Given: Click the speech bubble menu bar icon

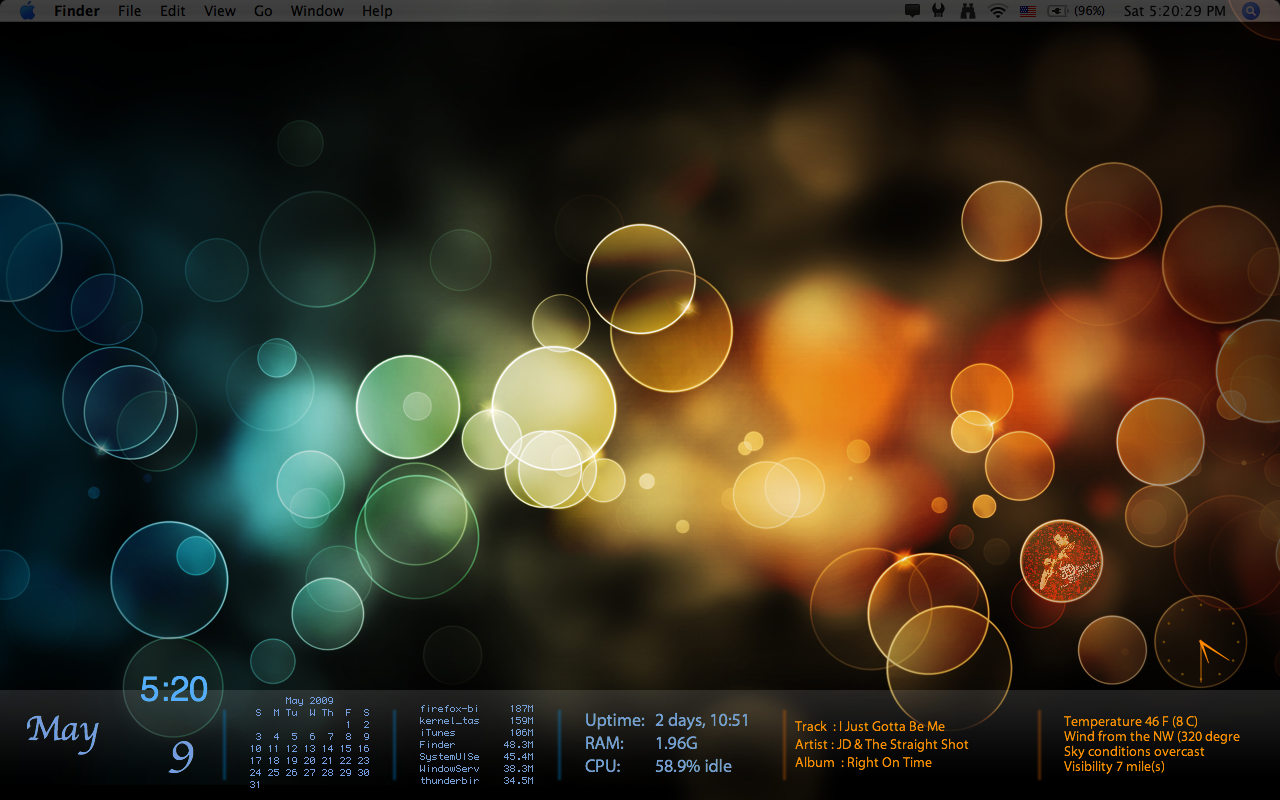Looking at the screenshot, I should pos(912,11).
